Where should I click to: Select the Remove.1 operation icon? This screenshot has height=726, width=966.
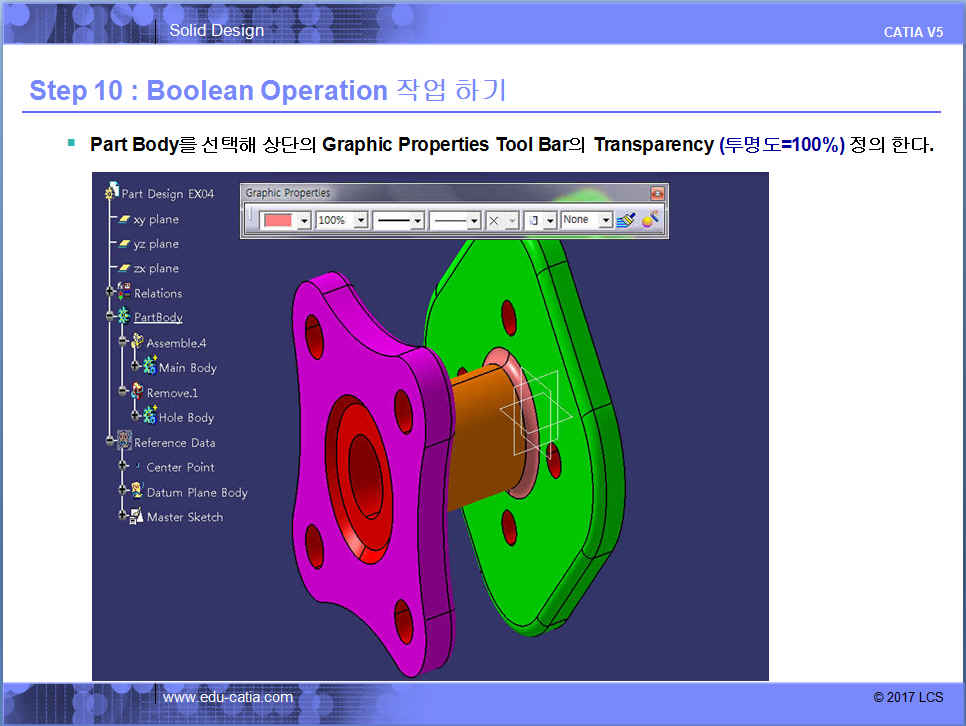pos(137,393)
